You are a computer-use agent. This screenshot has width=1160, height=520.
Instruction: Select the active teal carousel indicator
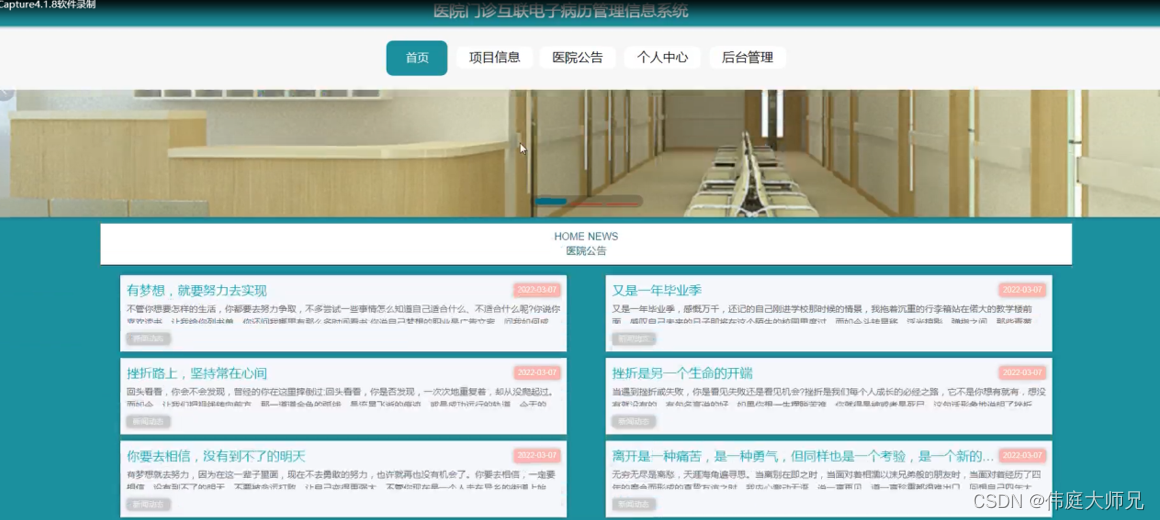click(x=551, y=201)
